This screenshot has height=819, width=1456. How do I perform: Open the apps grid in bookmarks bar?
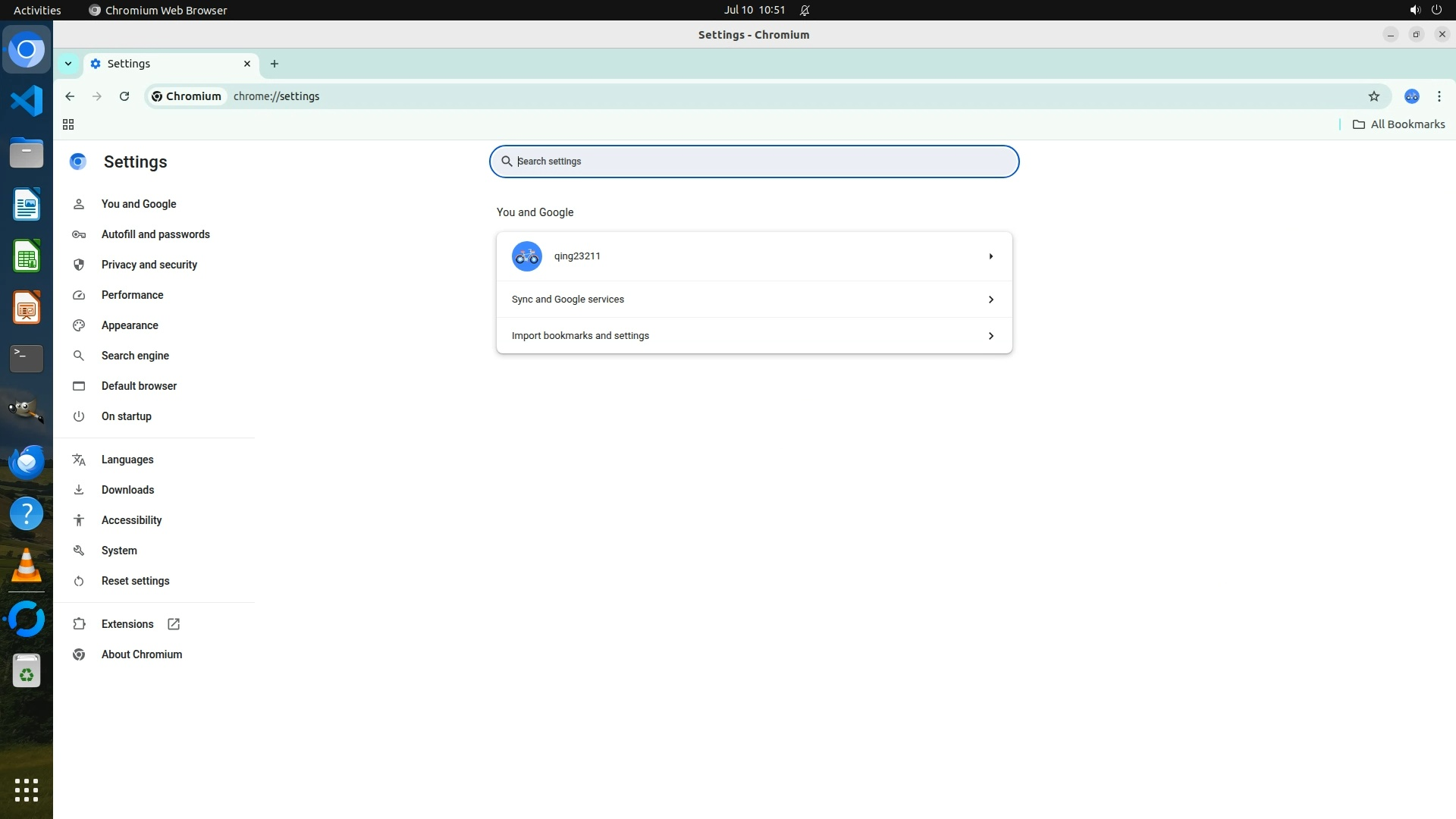[68, 124]
